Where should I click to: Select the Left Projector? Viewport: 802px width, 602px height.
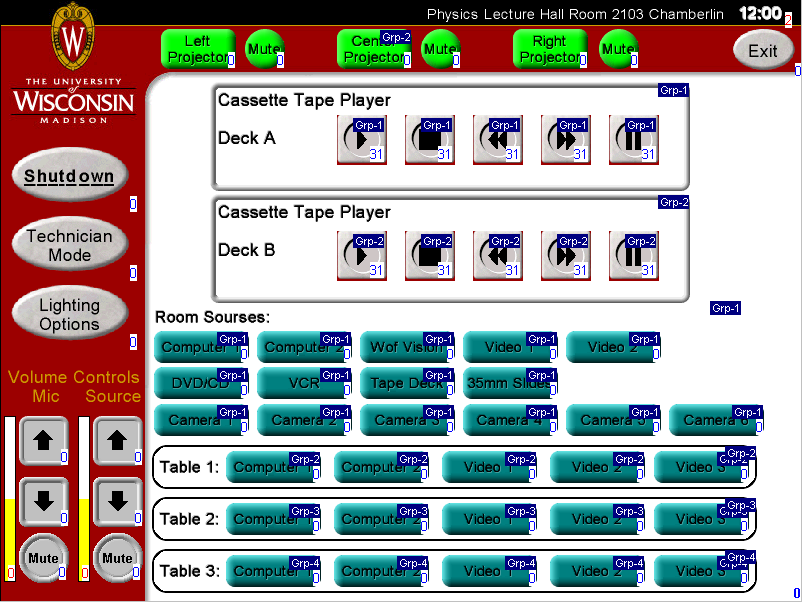[x=197, y=49]
